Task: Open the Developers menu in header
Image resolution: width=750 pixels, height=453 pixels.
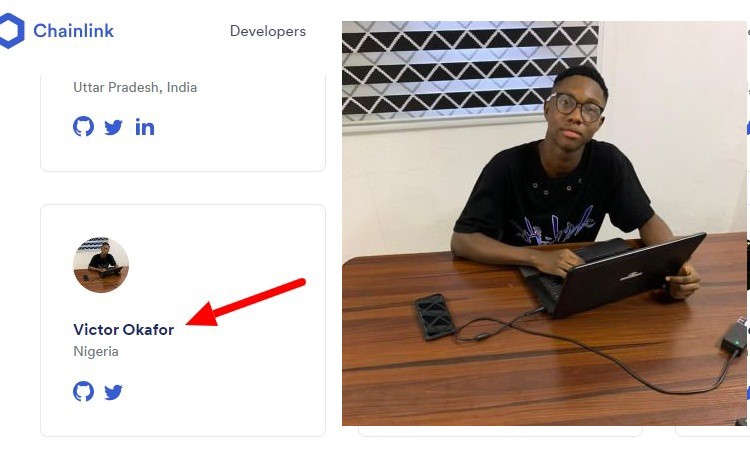Action: click(268, 31)
